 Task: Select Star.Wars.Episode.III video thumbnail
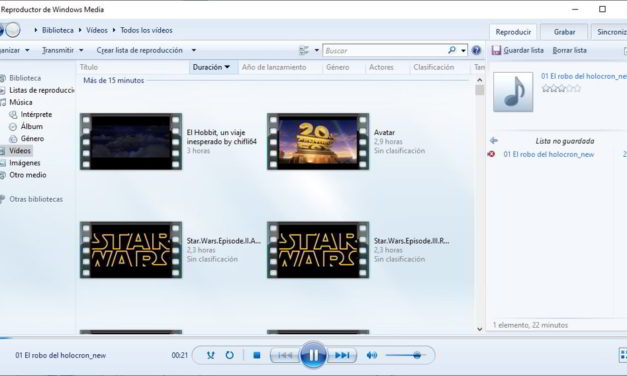coord(318,250)
